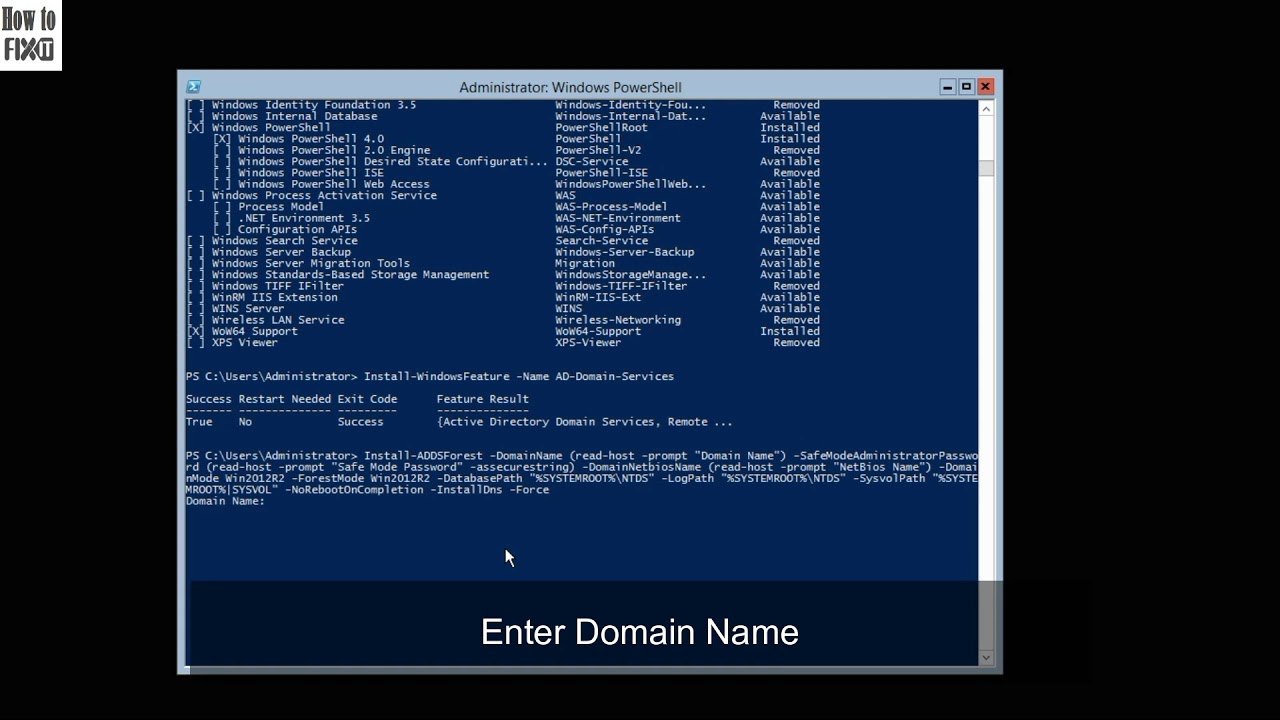Click the 'XPS-Viewer' name entry
The image size is (1280, 720).
pos(588,343)
